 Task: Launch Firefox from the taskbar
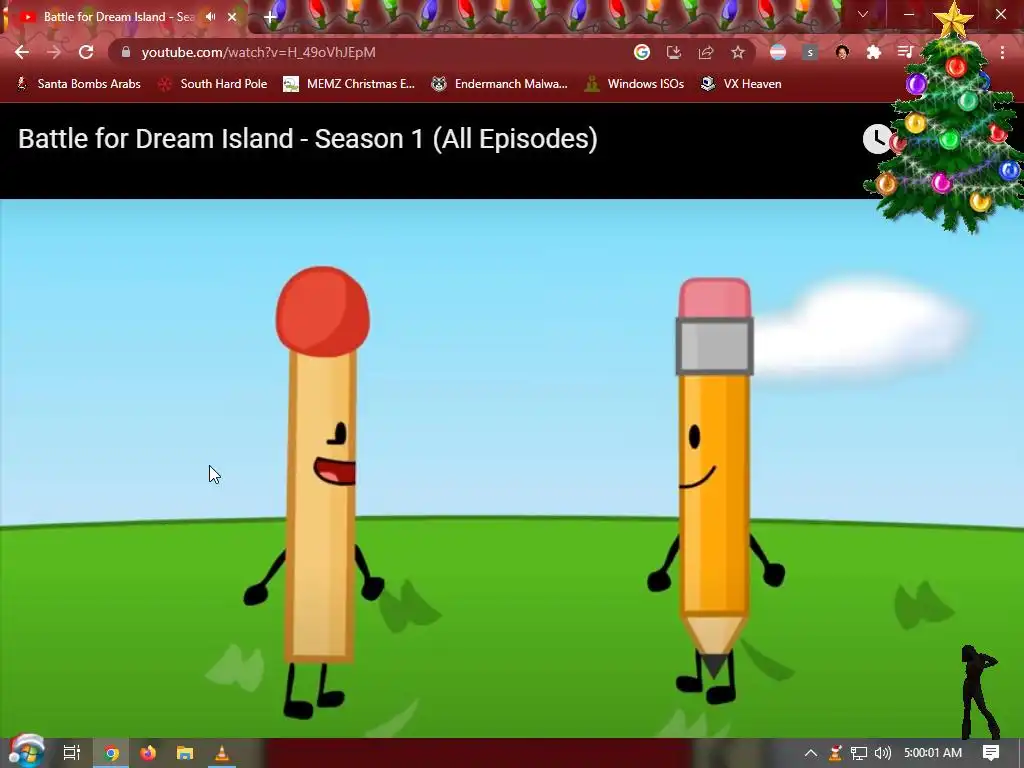pyautogui.click(x=148, y=753)
